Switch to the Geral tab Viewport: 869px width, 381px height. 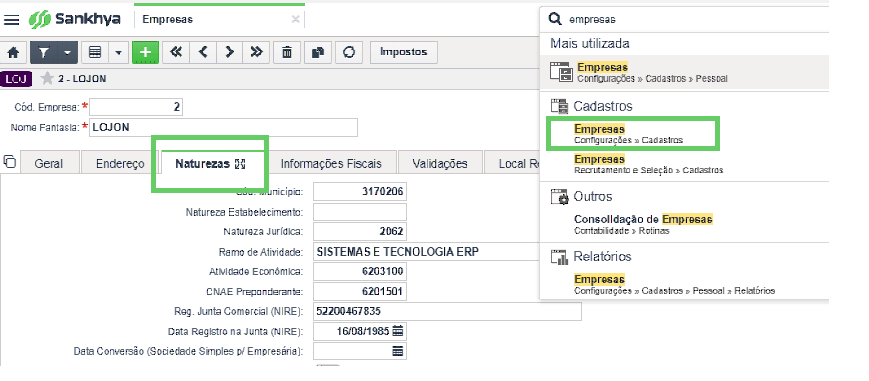tap(49, 164)
